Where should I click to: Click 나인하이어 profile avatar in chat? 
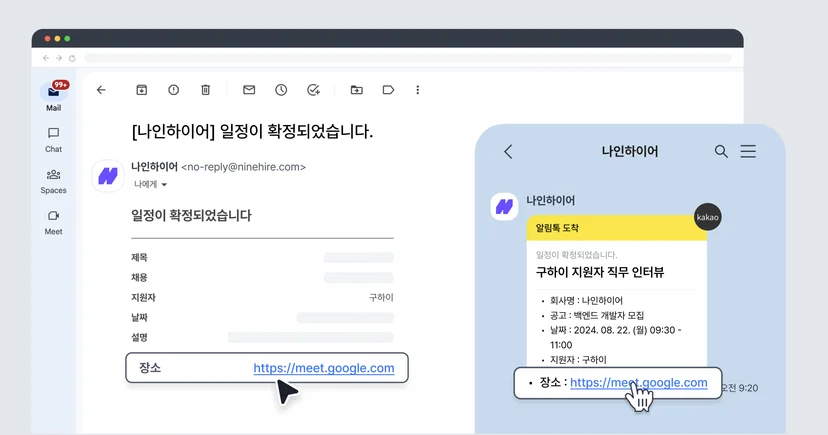[504, 206]
